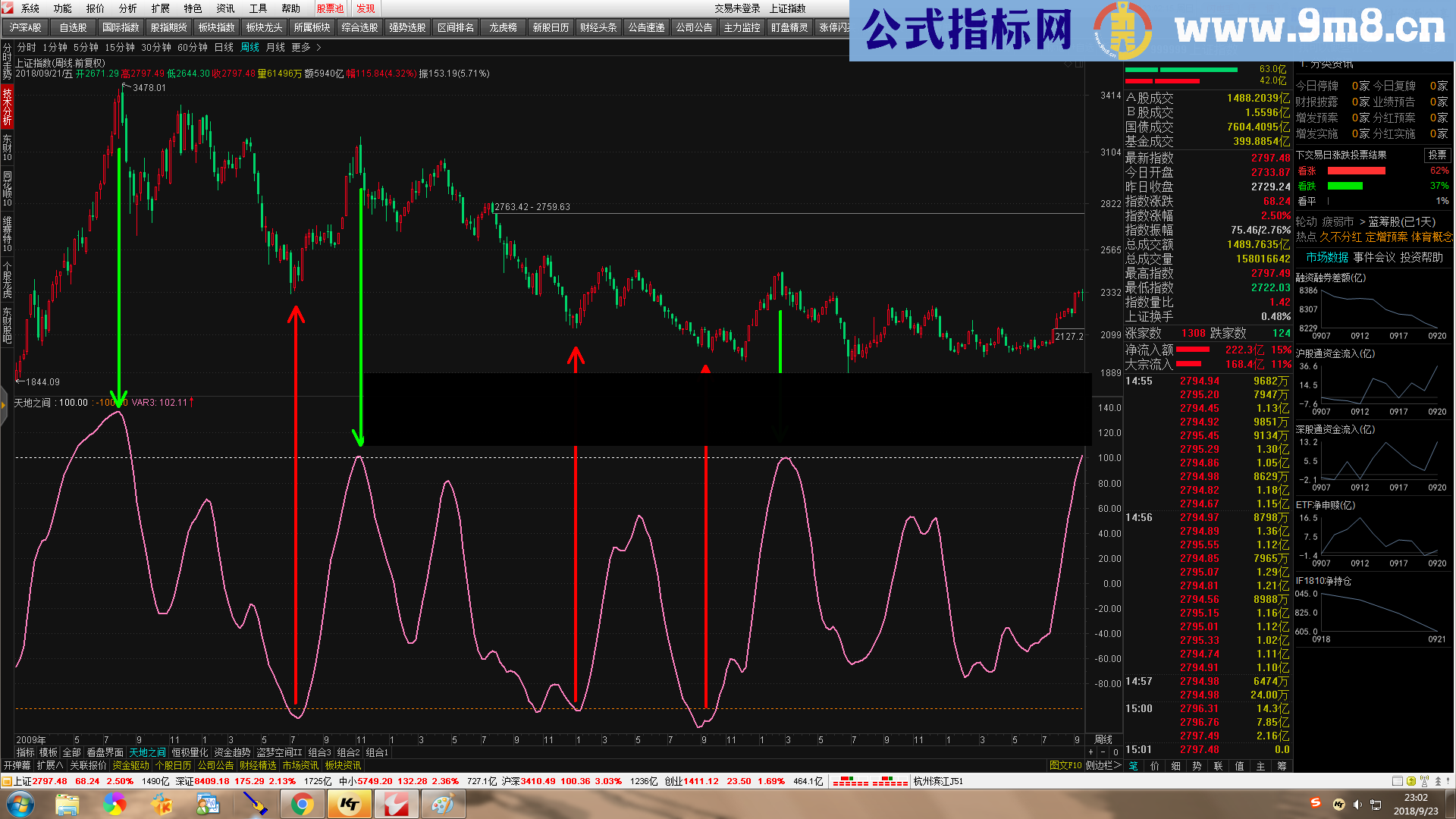Click the double up-arrow status icon
The height and width of the screenshot is (819, 1456).
[x=1438, y=781]
